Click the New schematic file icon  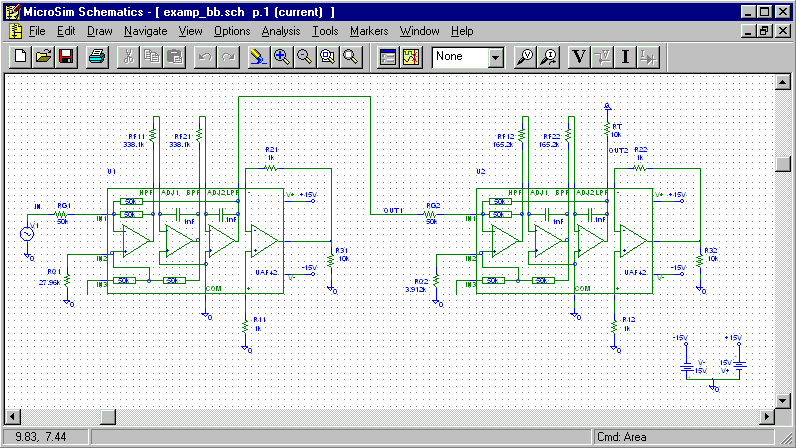pyautogui.click(x=20, y=57)
